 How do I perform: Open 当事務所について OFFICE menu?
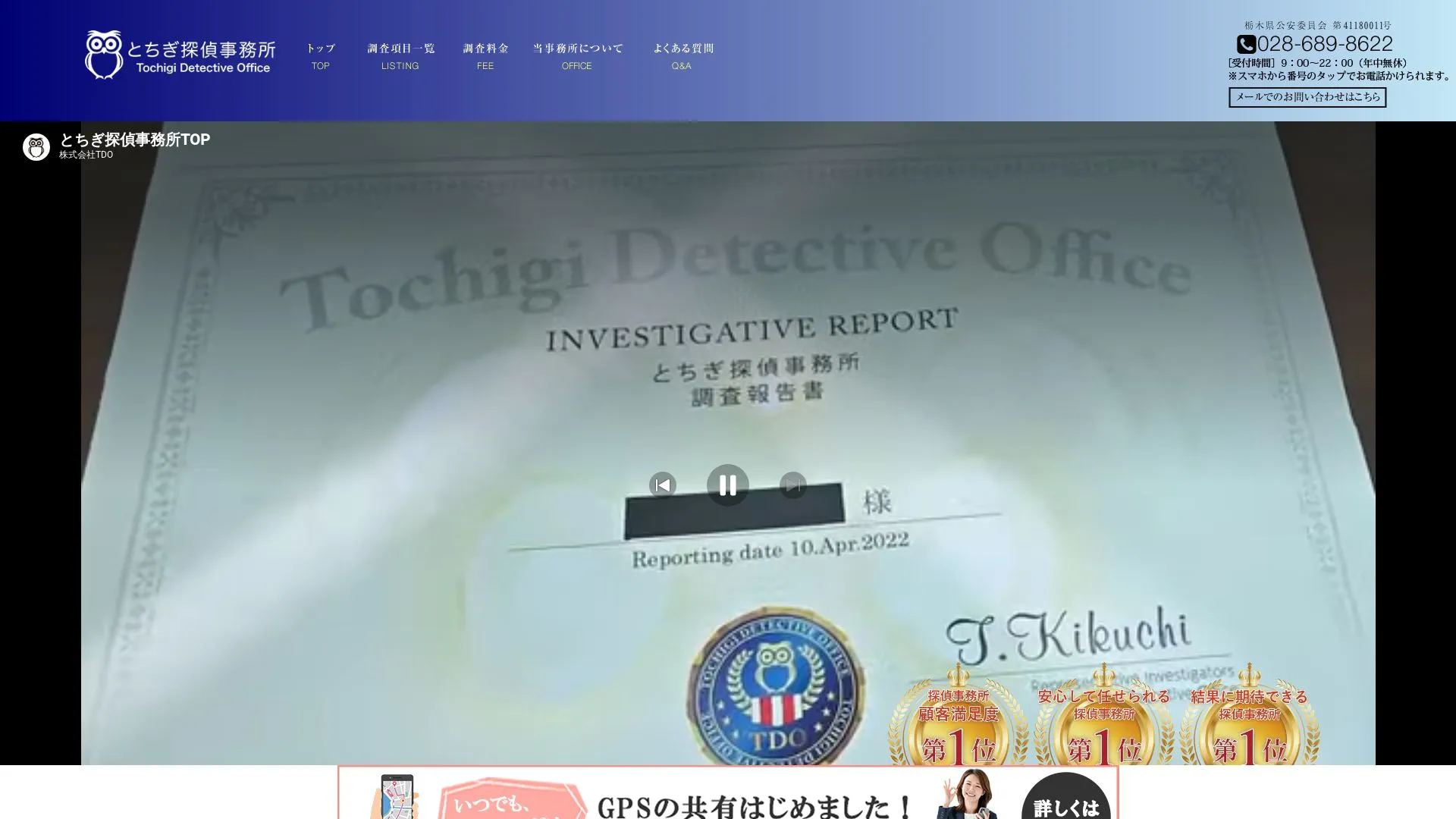pyautogui.click(x=577, y=57)
